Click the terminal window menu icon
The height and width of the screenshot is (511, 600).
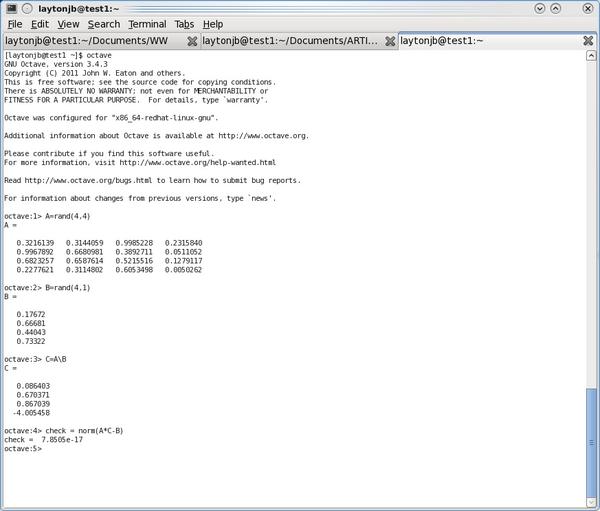click(x=11, y=8)
